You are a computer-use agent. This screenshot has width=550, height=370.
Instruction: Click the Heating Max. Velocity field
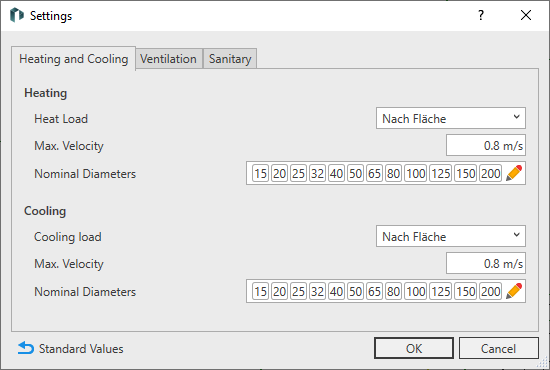pyautogui.click(x=486, y=145)
